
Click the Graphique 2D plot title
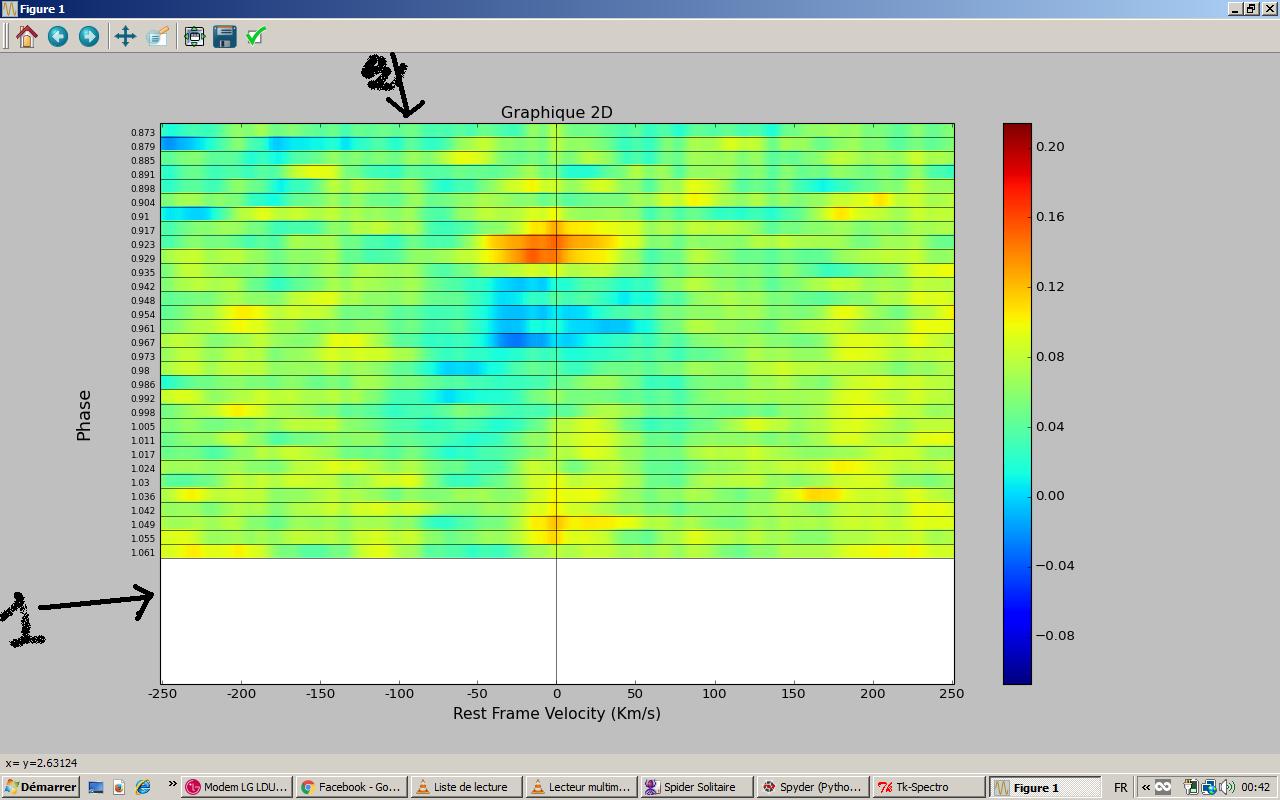click(x=556, y=112)
